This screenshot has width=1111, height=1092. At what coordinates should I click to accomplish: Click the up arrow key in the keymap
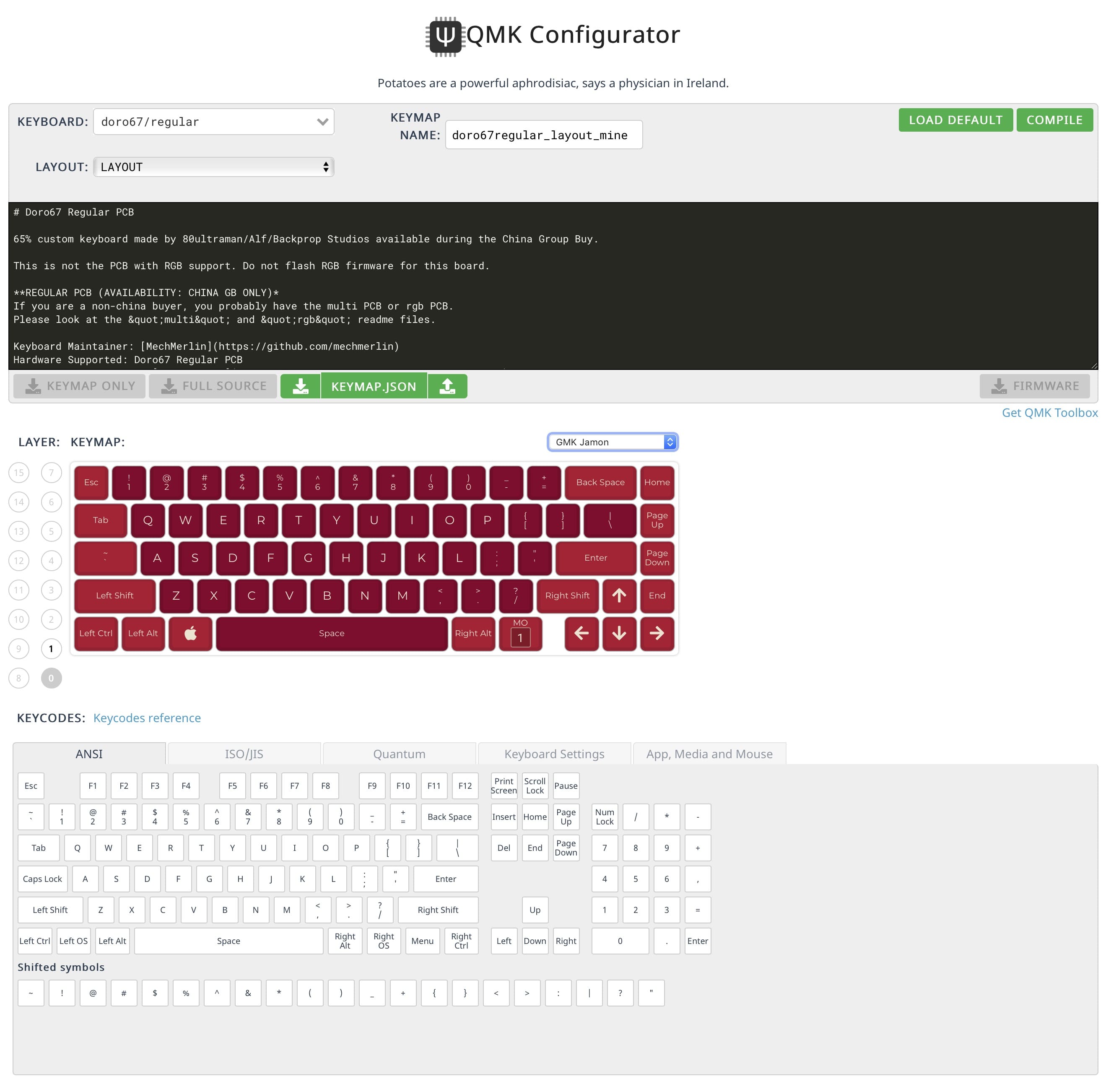619,596
